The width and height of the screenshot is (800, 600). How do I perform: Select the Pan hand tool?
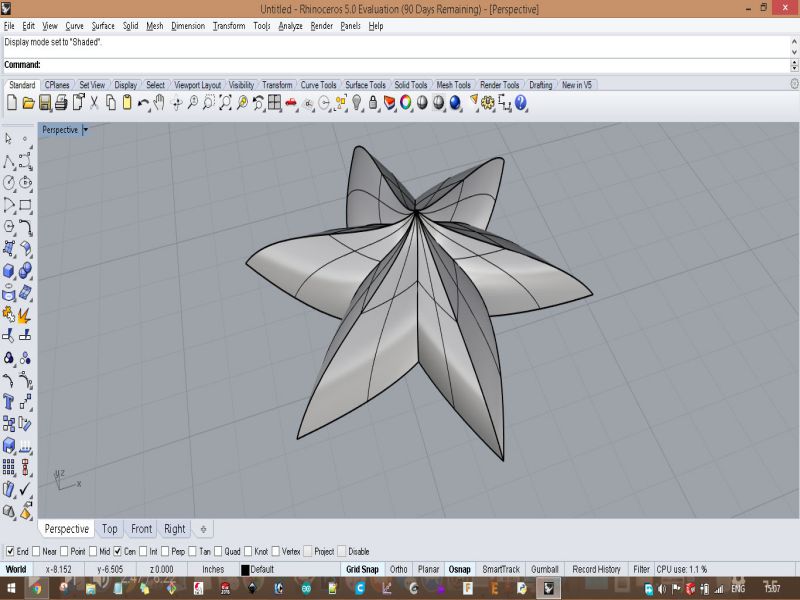pyautogui.click(x=159, y=103)
